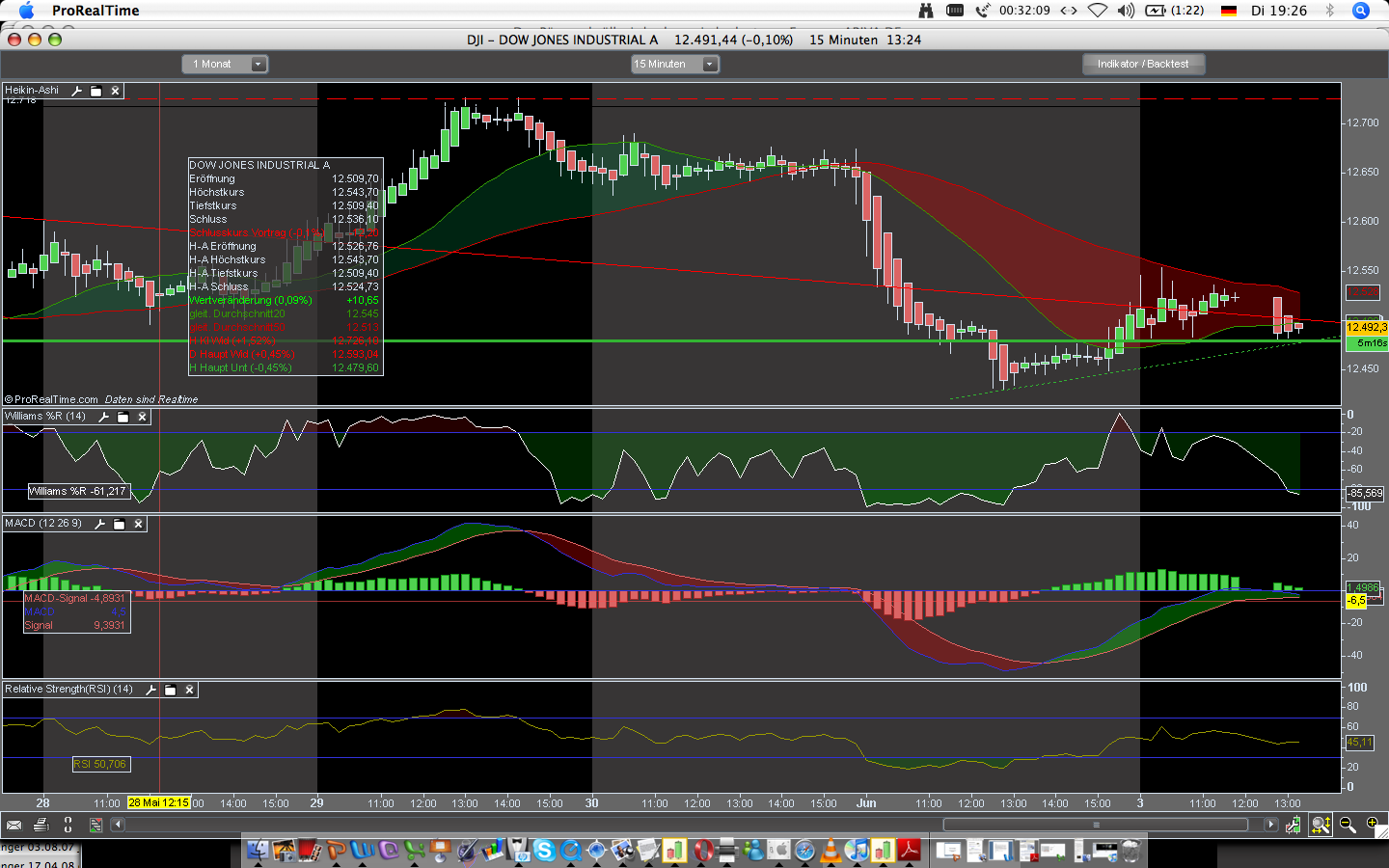This screenshot has height=868, width=1389.
Task: Click the '28 Mai 12:15' time marker
Action: click(159, 802)
